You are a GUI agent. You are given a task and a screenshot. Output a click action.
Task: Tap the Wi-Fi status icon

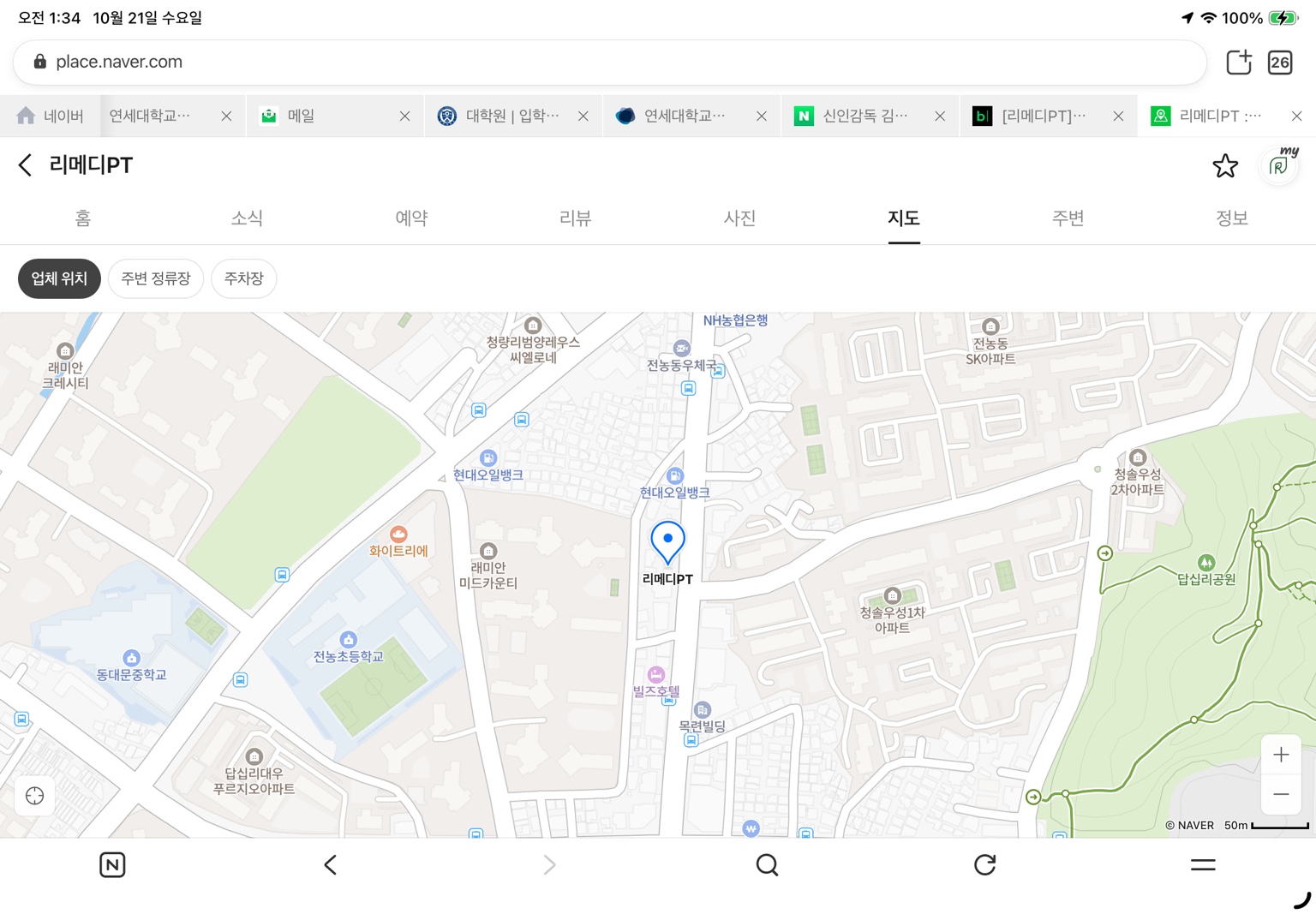point(1208,18)
